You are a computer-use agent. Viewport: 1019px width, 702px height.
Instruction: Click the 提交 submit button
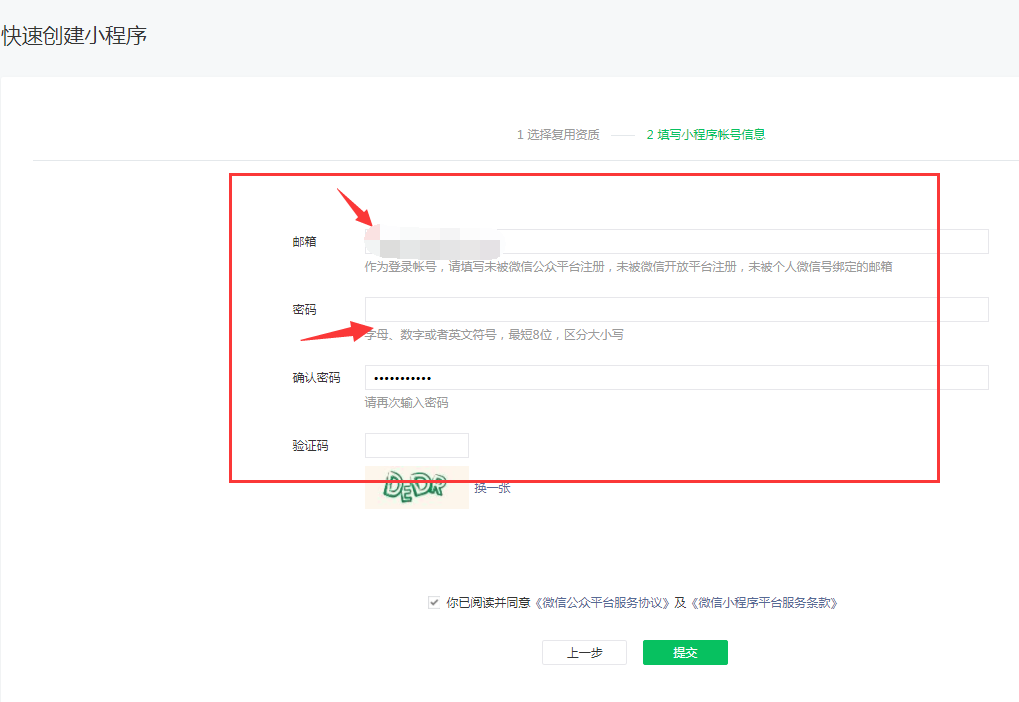point(685,652)
